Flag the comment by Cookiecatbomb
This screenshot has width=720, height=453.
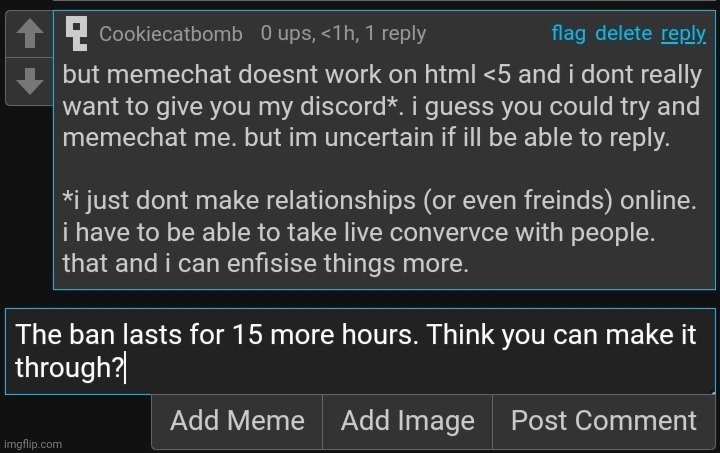pyautogui.click(x=568, y=34)
